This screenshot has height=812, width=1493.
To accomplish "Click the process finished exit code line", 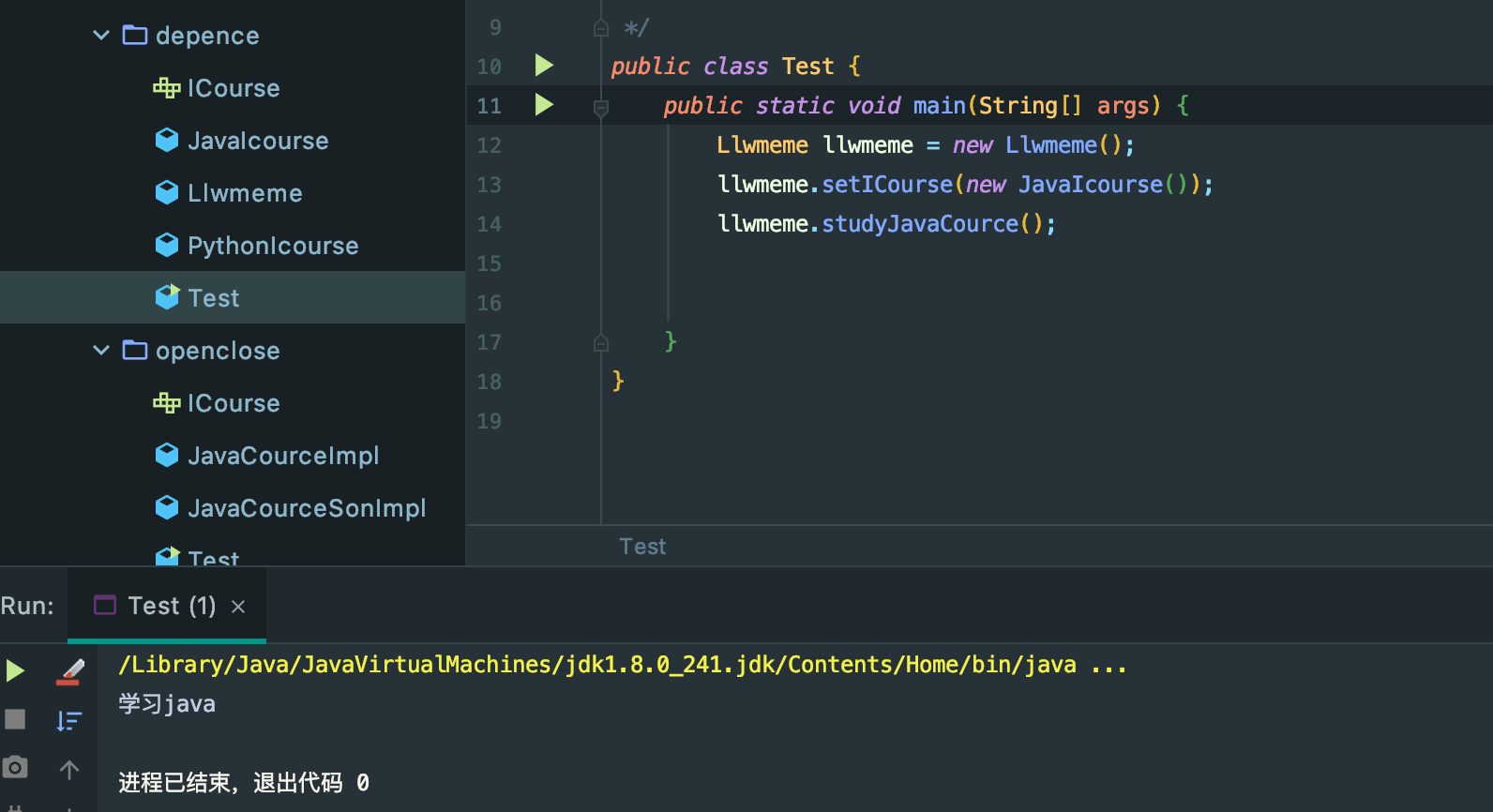I will [x=244, y=783].
